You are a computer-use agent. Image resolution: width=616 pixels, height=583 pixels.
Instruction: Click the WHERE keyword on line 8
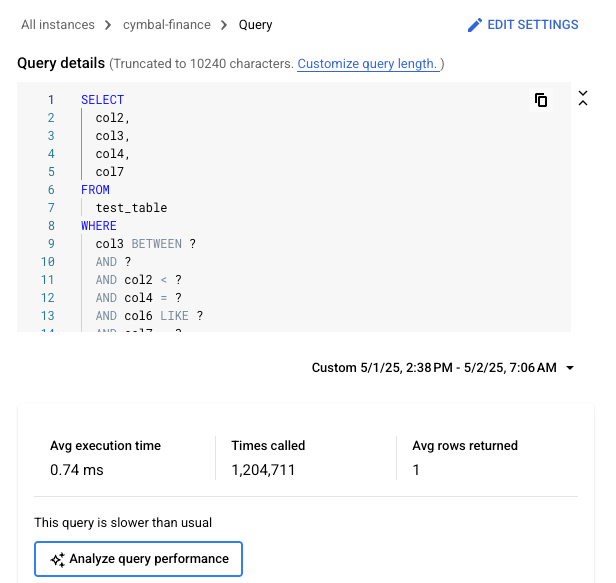click(x=99, y=226)
